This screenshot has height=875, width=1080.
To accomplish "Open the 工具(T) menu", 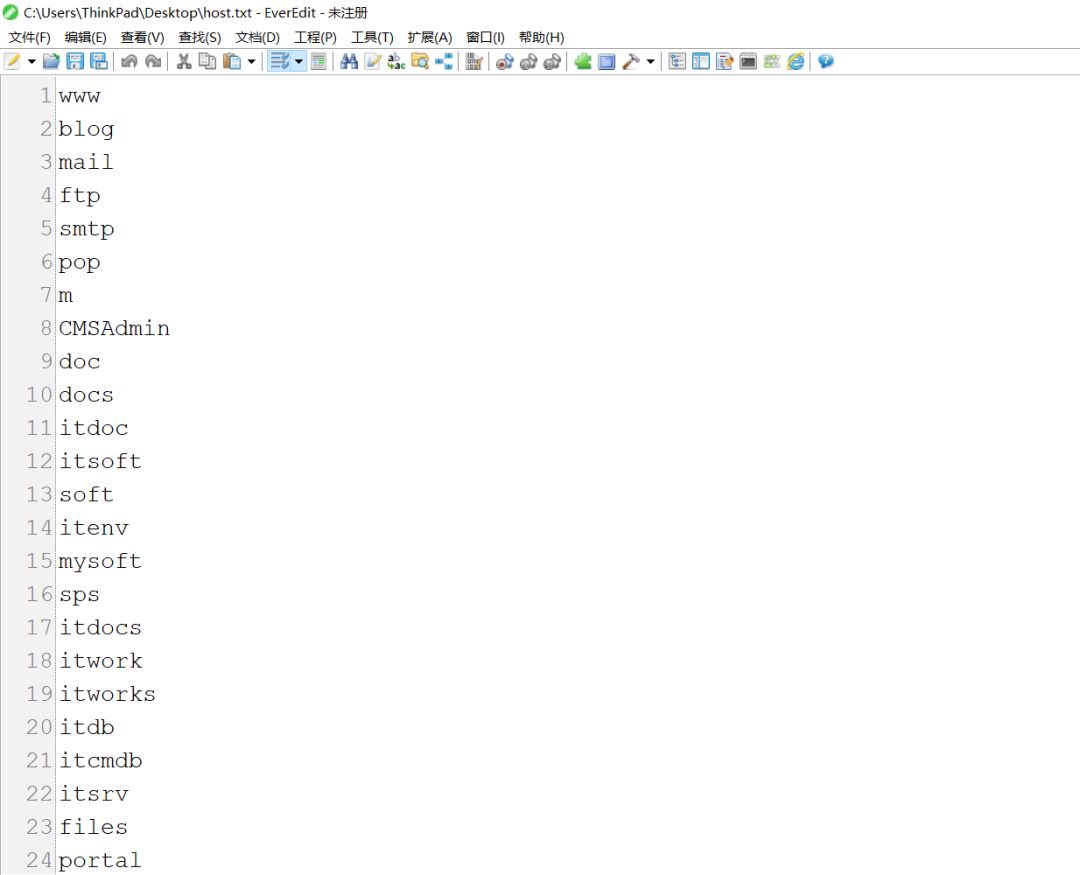I will point(372,37).
